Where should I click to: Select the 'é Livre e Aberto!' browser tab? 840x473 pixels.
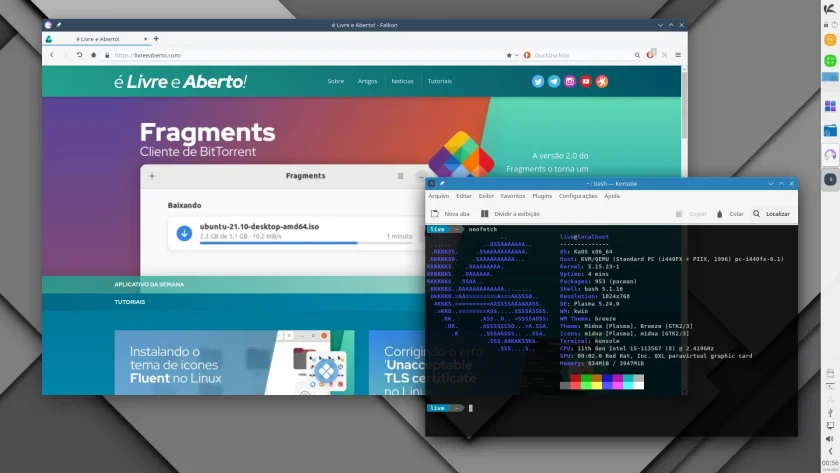click(x=98, y=39)
